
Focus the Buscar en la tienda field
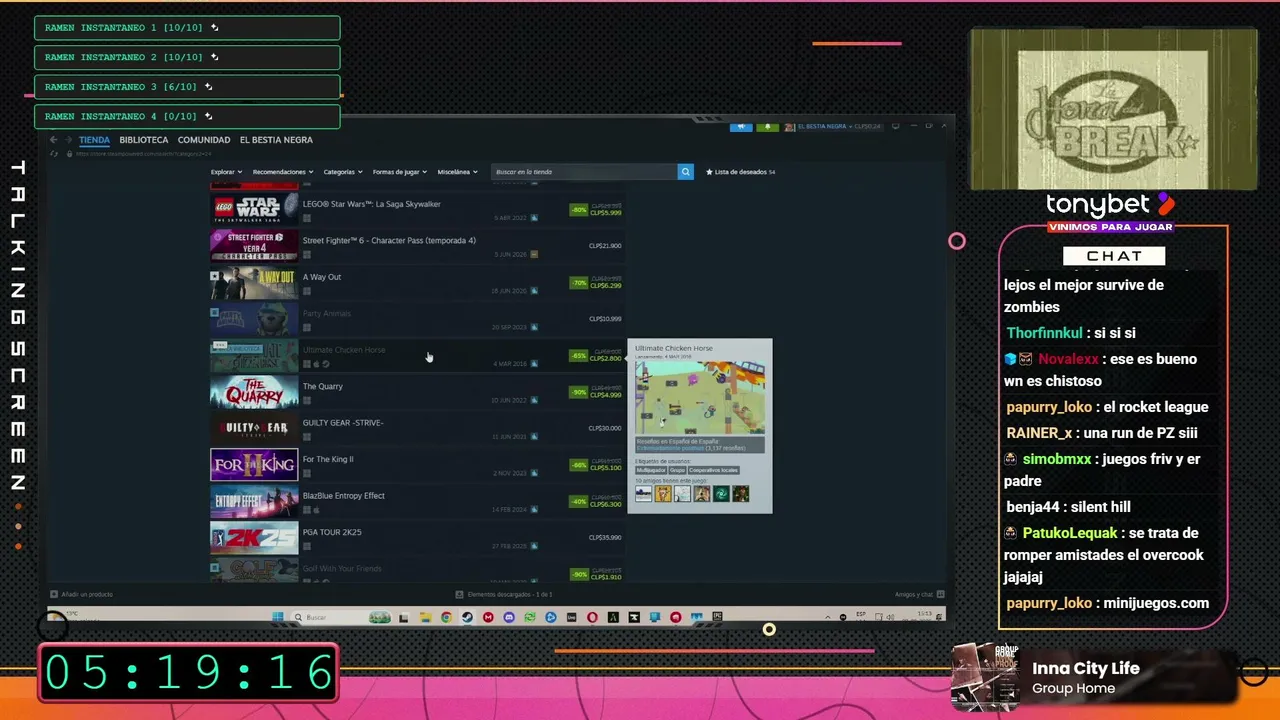click(x=584, y=172)
